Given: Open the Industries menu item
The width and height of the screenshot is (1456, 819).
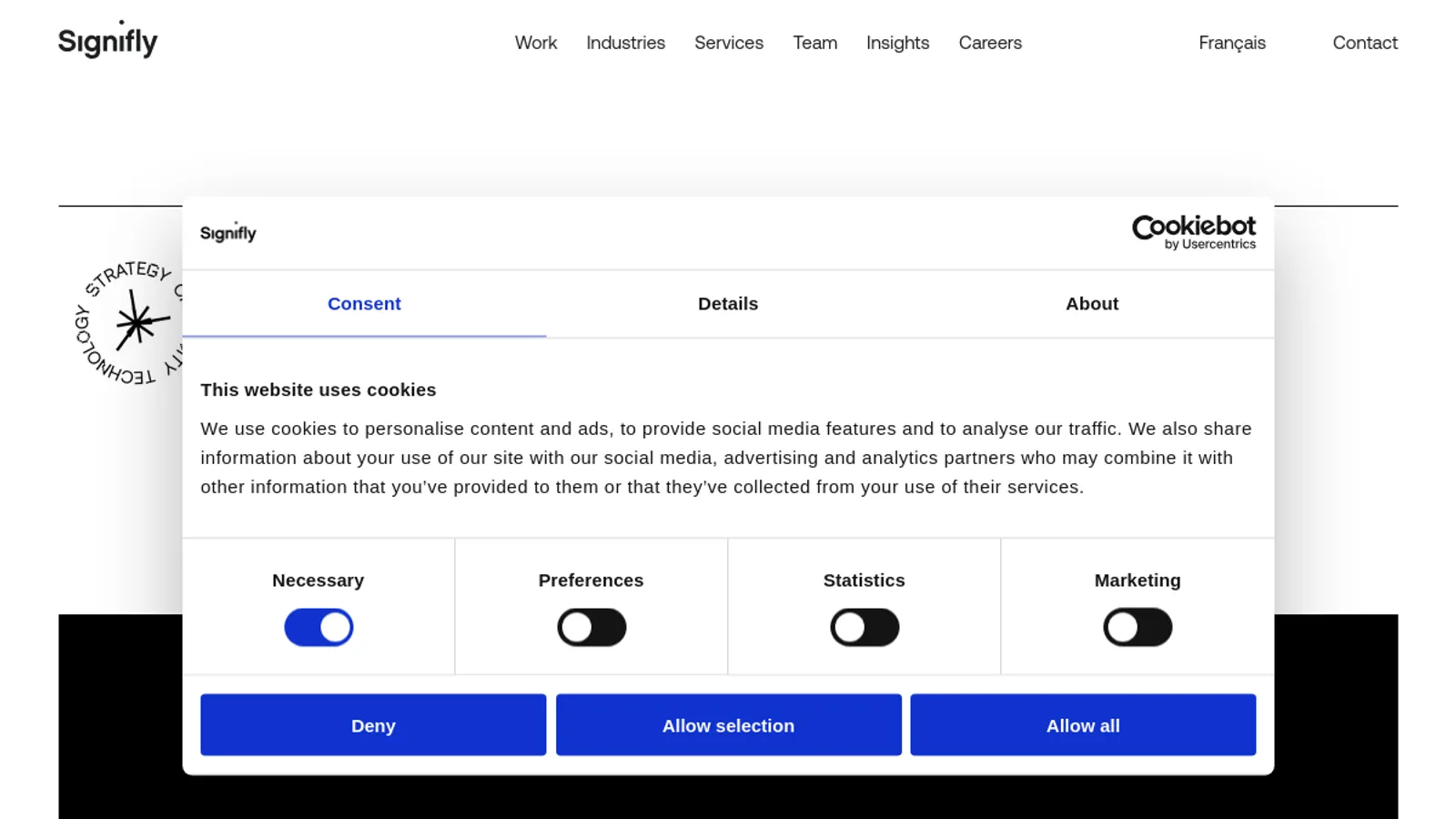Looking at the screenshot, I should pyautogui.click(x=625, y=43).
